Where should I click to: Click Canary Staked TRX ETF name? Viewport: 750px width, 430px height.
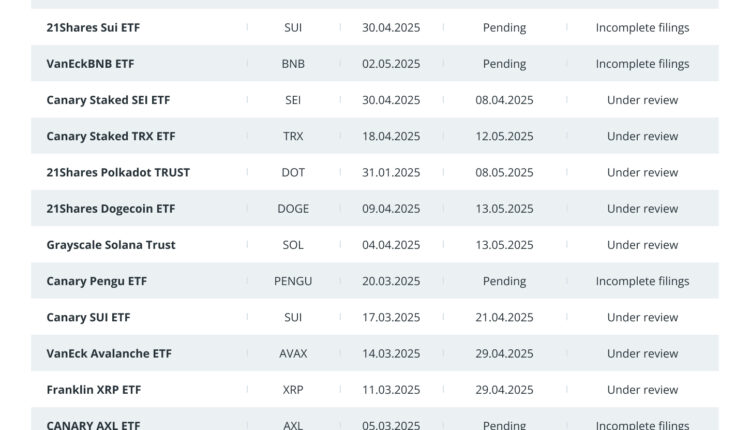(110, 136)
